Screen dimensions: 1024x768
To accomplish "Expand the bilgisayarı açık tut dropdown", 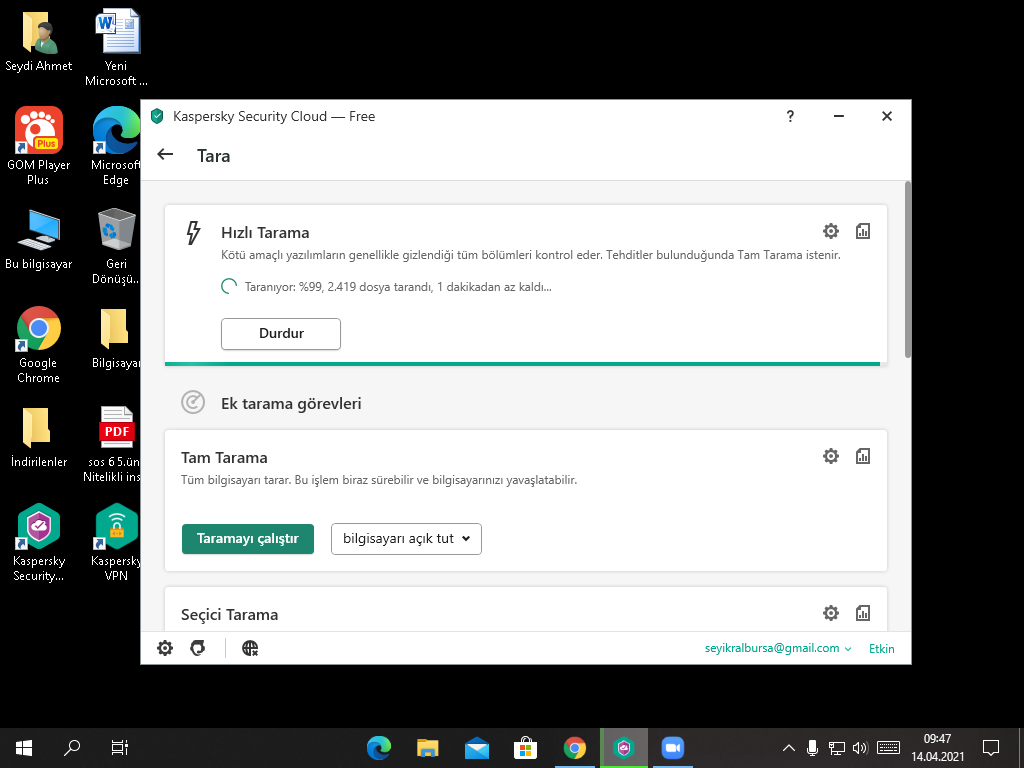I will (406, 539).
